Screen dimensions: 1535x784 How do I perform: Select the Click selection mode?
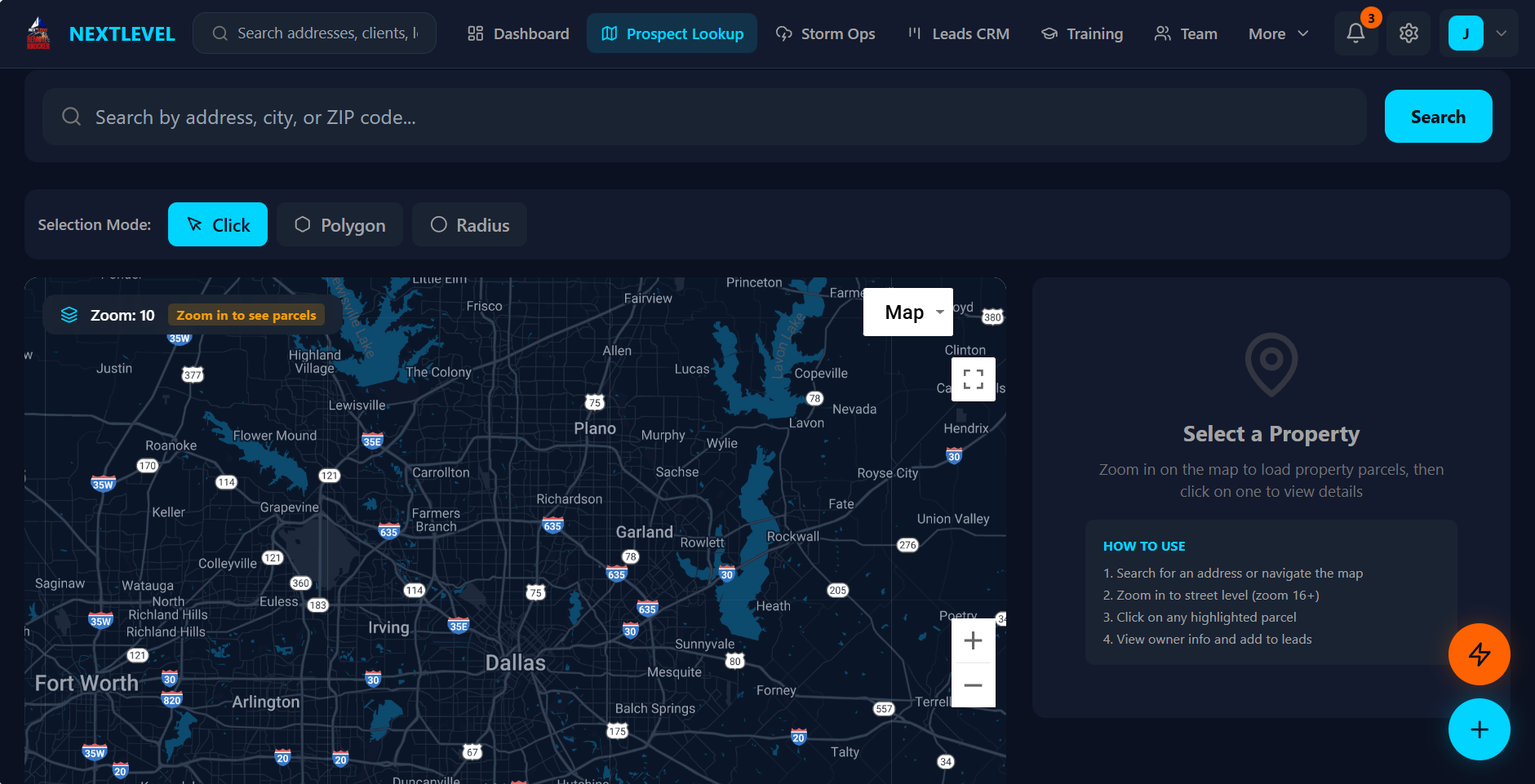point(217,224)
